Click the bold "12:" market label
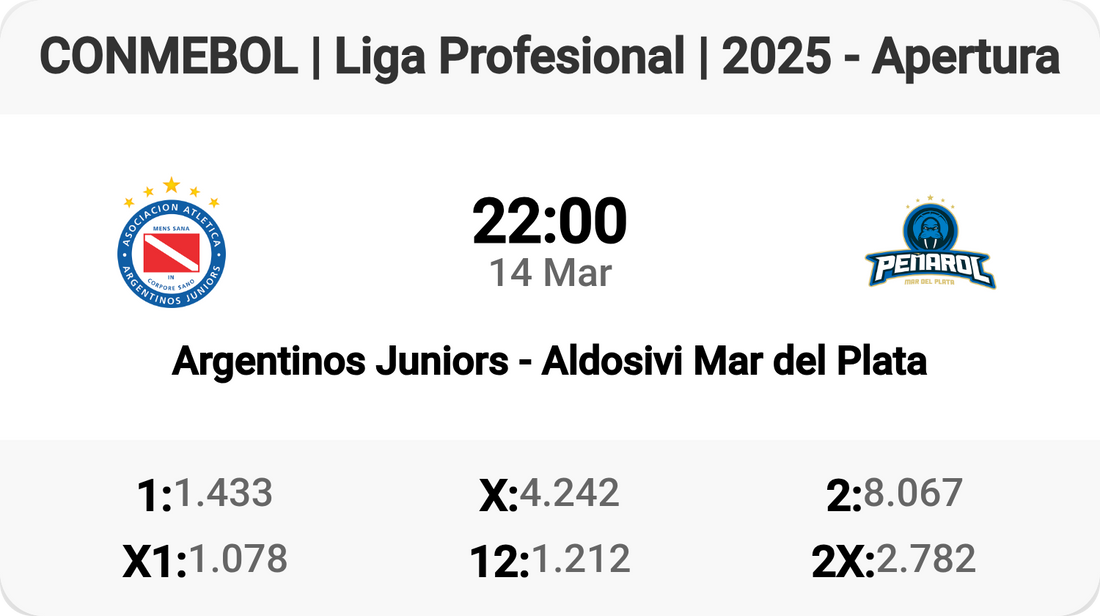 coord(499,562)
